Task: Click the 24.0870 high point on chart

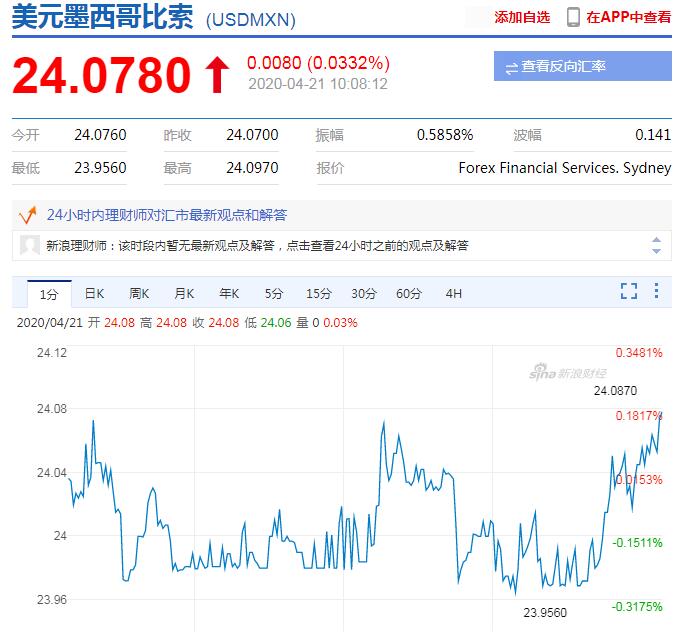Action: click(660, 411)
